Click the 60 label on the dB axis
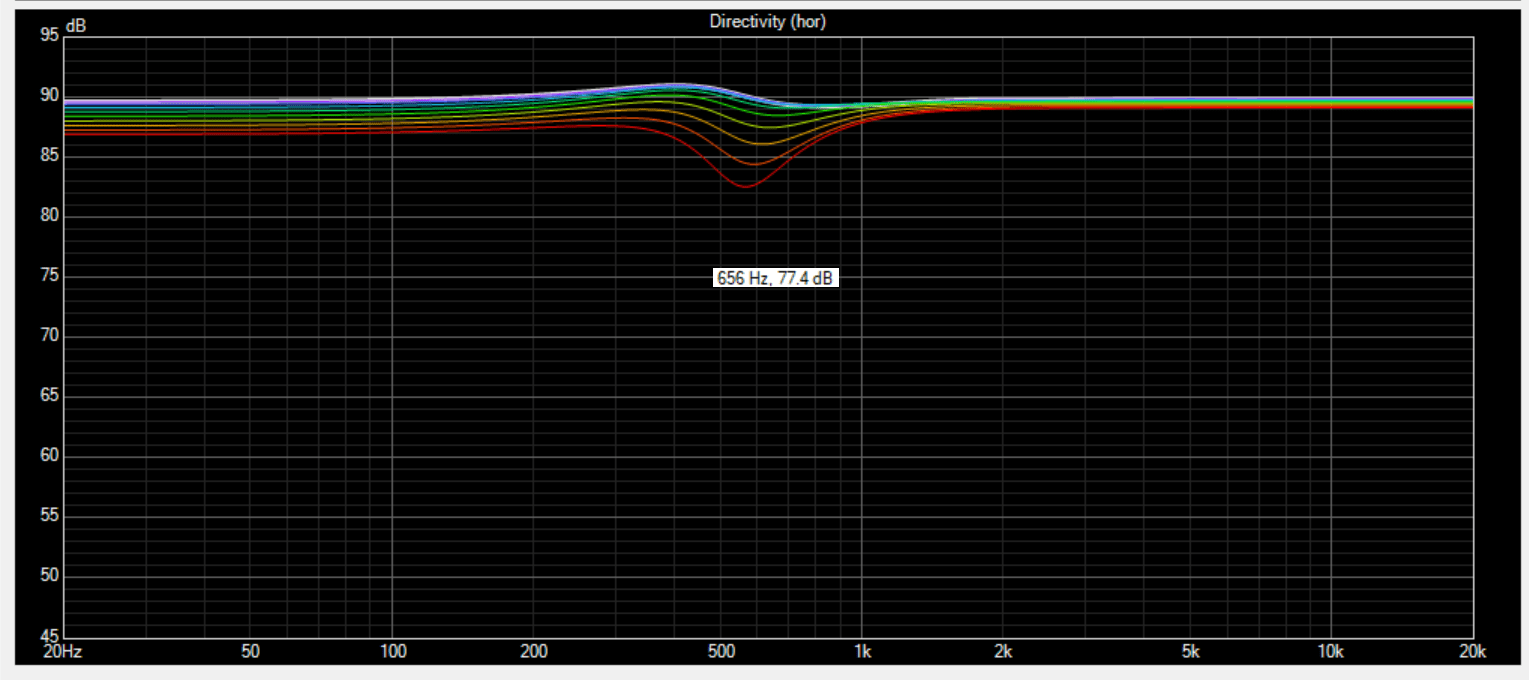This screenshot has height=680, width=1529. (x=50, y=456)
